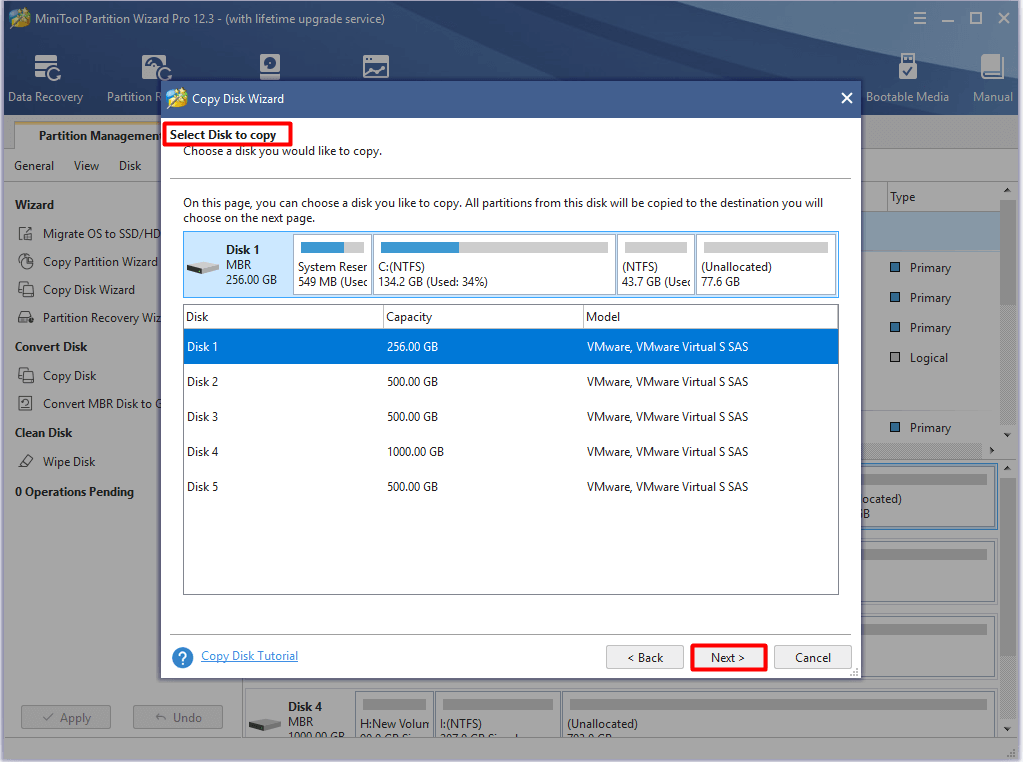Open the General menu
The image size is (1023, 762).
34,166
